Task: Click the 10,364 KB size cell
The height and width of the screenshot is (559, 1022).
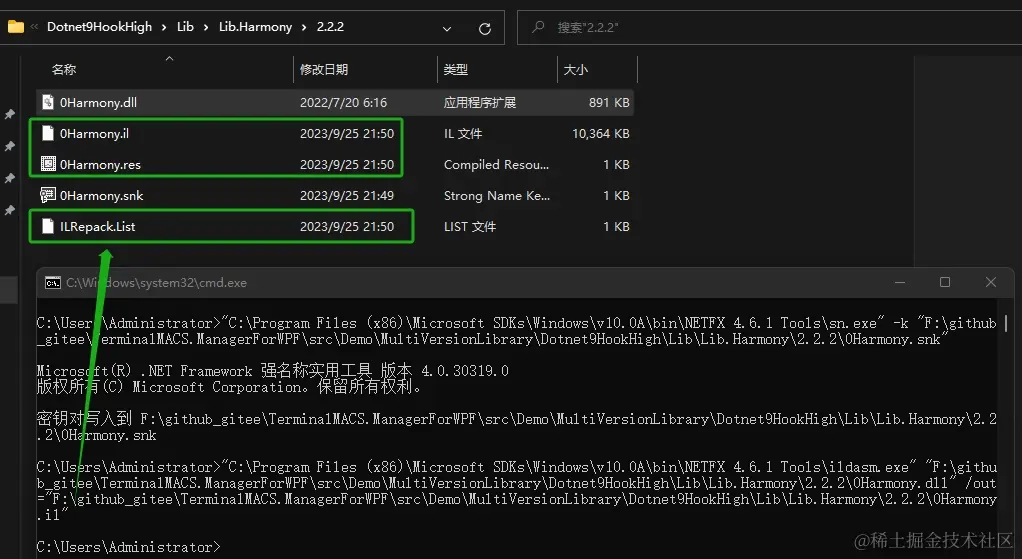Action: tap(600, 134)
